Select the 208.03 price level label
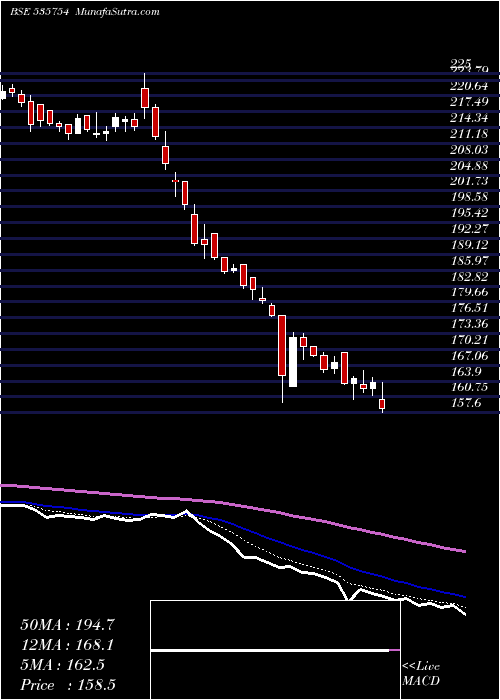This screenshot has height=700, width=500. [x=469, y=150]
